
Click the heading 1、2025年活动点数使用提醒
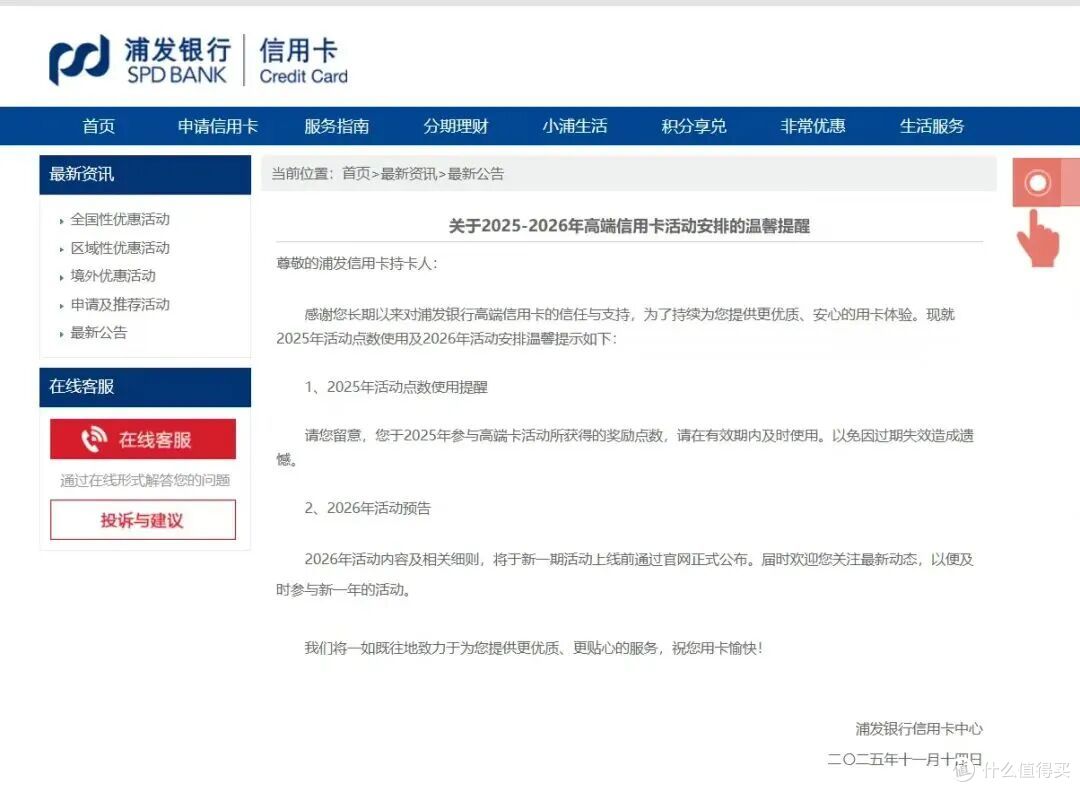[x=396, y=387]
